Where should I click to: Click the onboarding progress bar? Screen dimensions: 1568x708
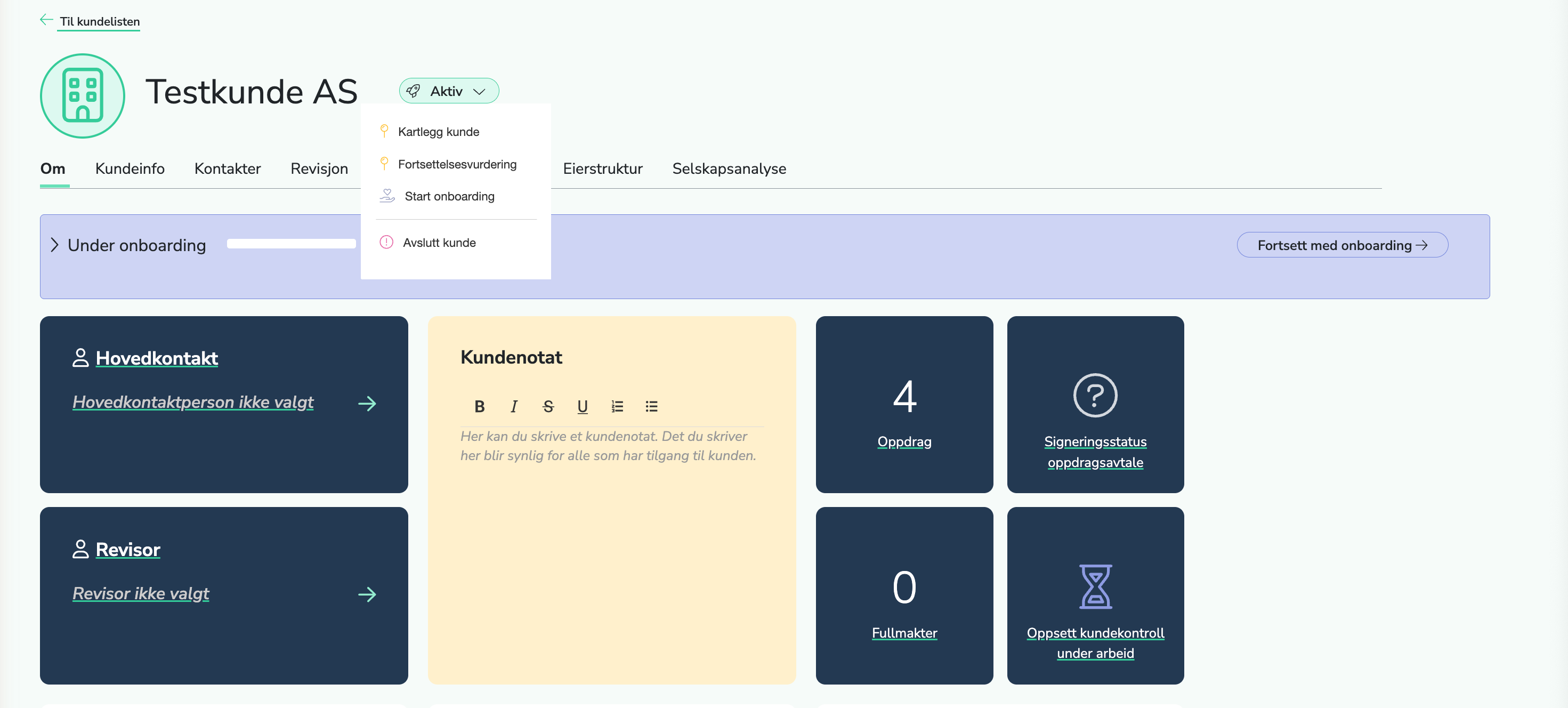pyautogui.click(x=291, y=244)
